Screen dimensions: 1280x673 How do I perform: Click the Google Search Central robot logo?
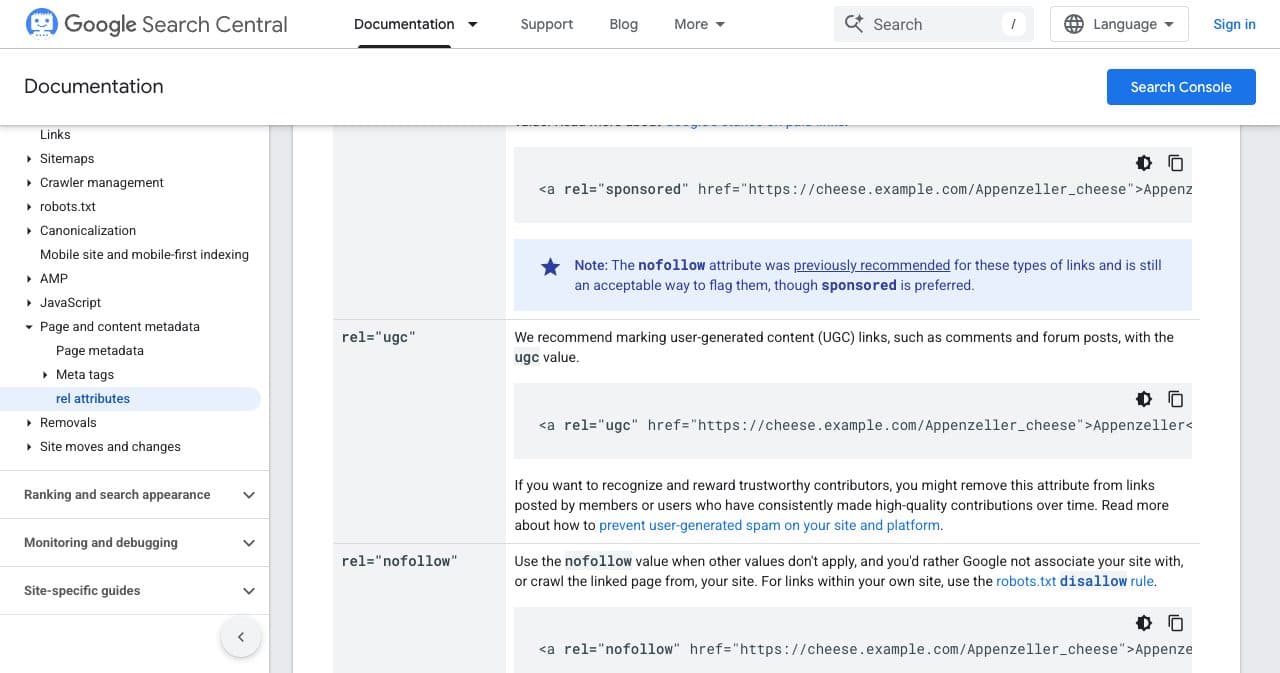(42, 23)
